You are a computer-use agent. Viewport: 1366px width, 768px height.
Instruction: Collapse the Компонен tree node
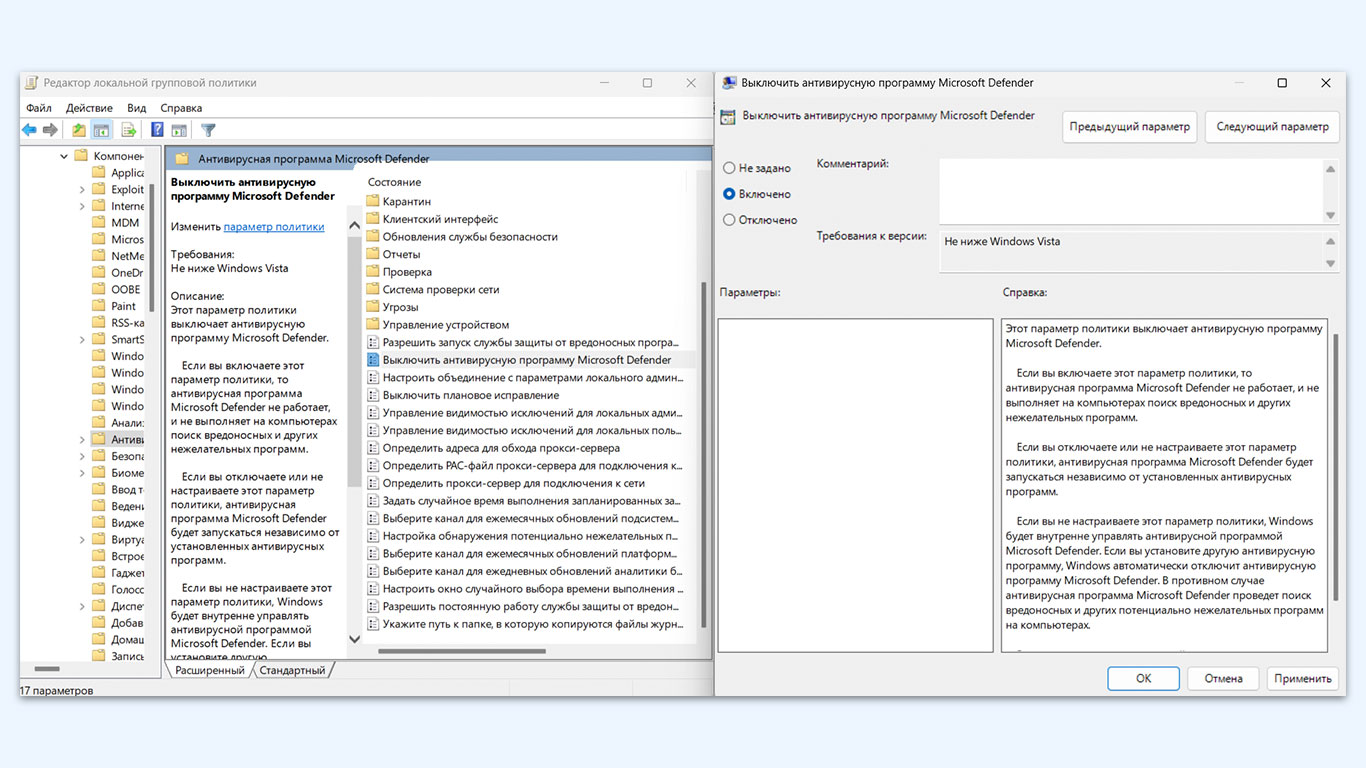click(65, 156)
